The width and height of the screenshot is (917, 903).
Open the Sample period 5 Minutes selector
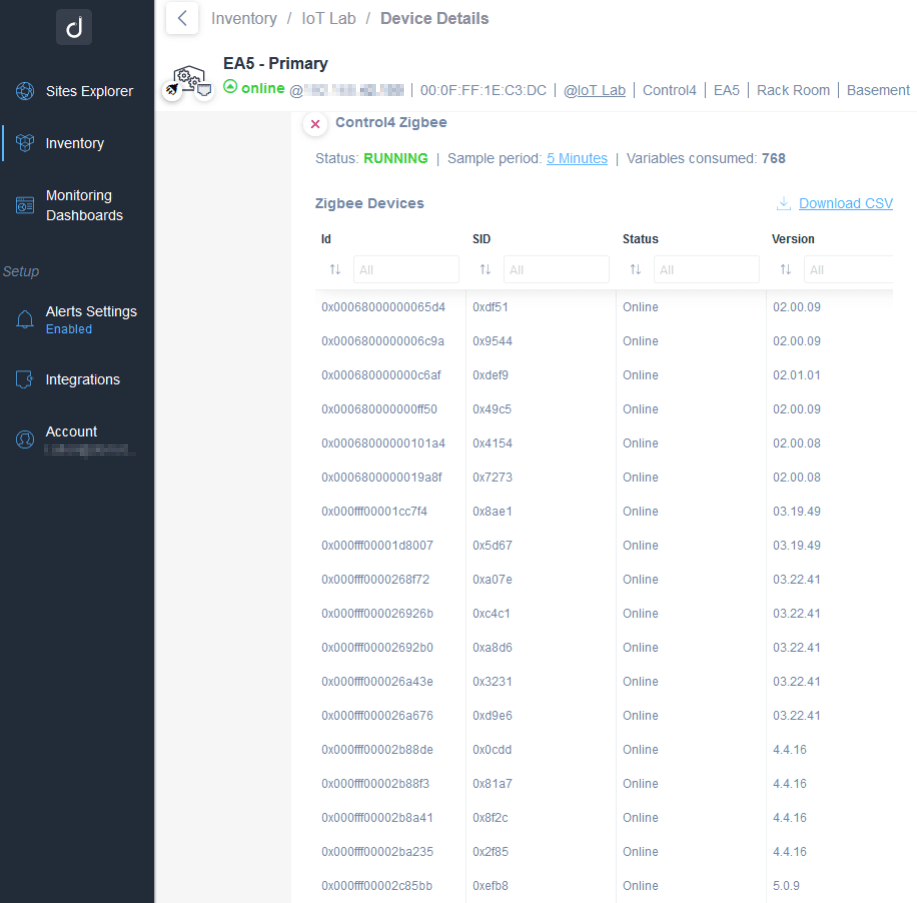coord(576,158)
